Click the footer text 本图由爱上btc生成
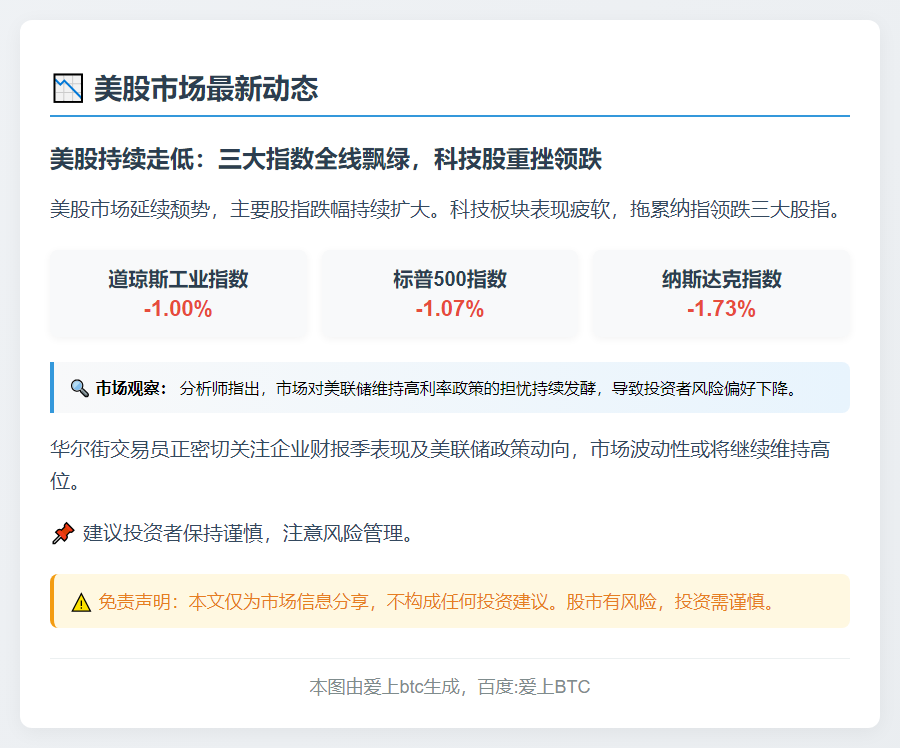 (388, 687)
